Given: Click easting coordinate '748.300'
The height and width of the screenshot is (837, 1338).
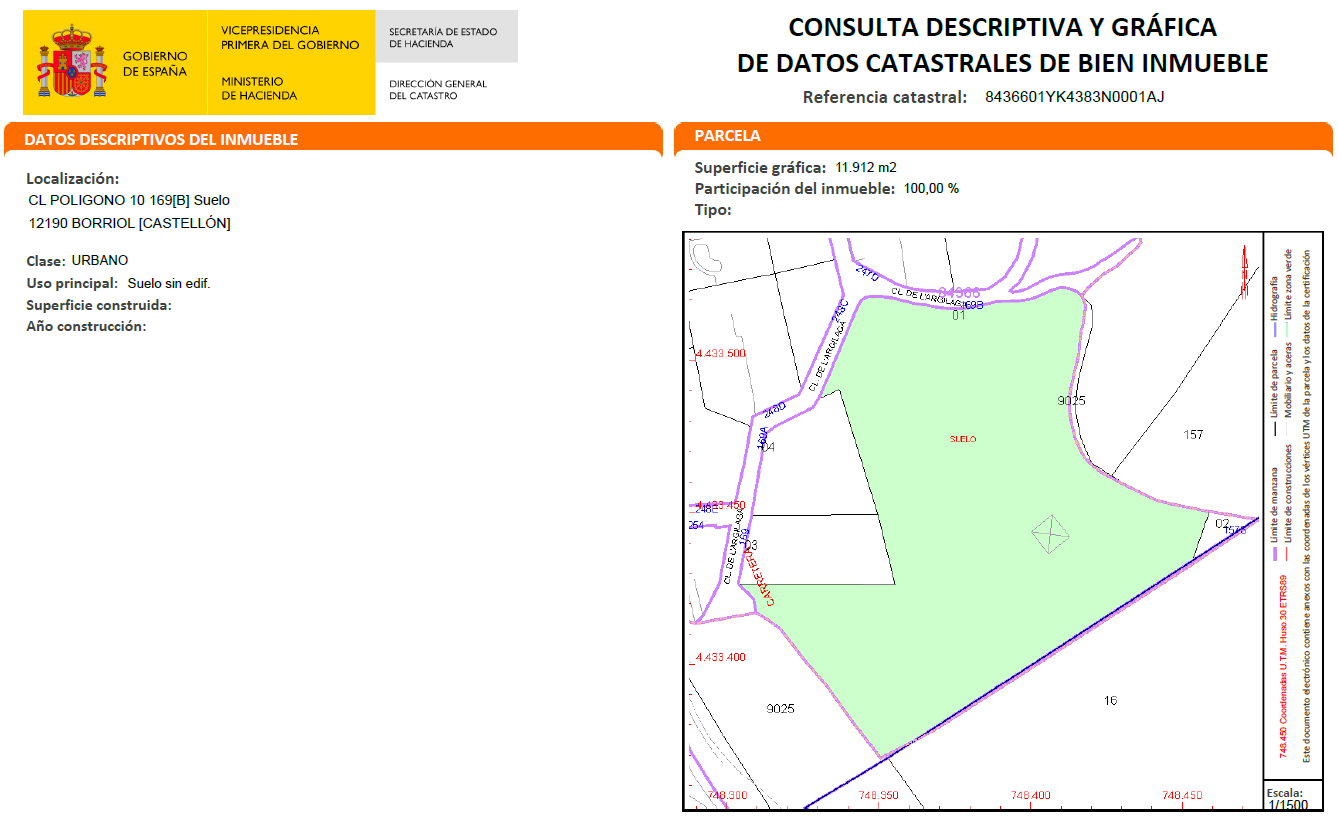Looking at the screenshot, I should tap(727, 796).
